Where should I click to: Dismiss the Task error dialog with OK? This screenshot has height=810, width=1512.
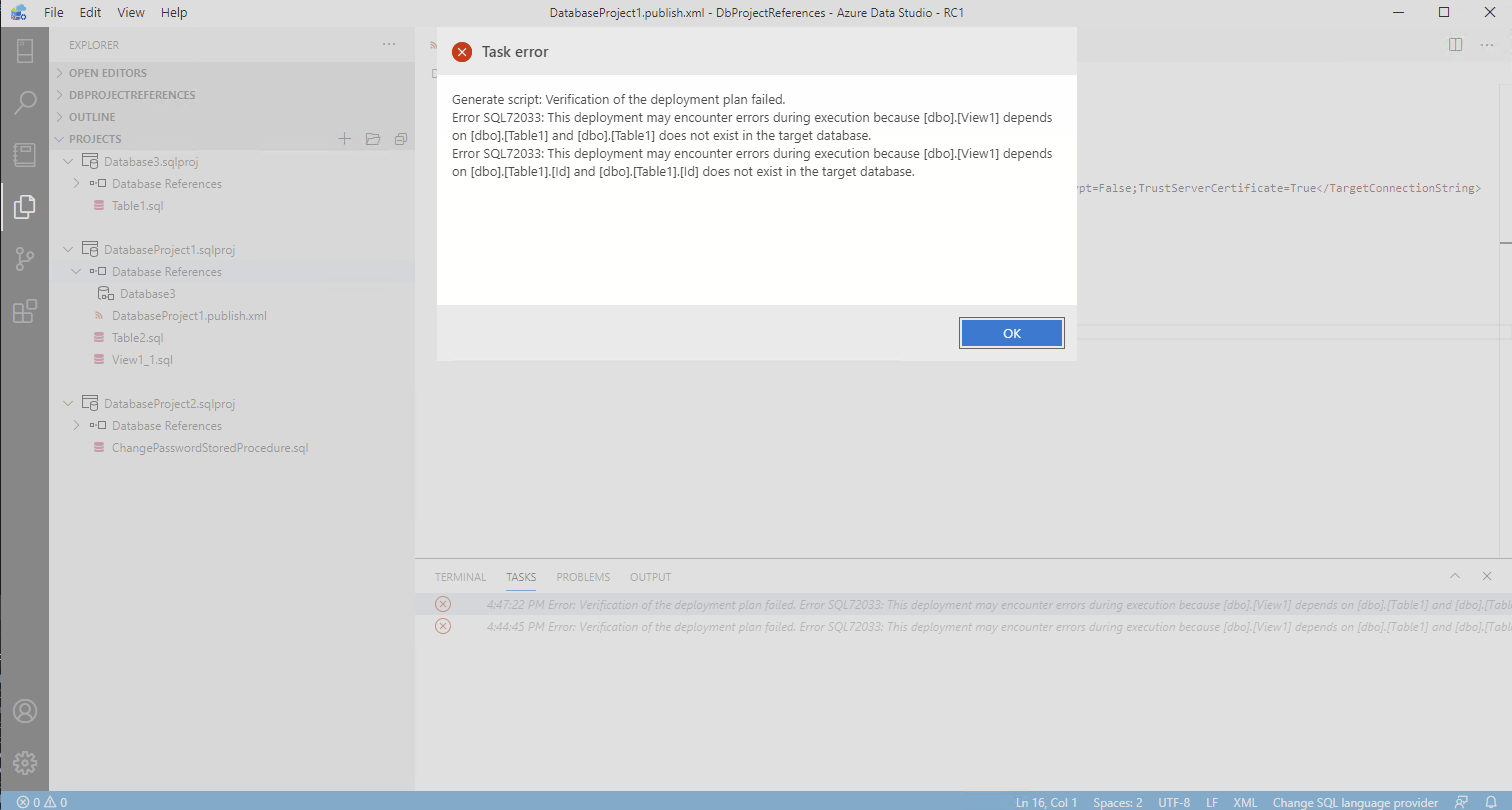(1011, 332)
